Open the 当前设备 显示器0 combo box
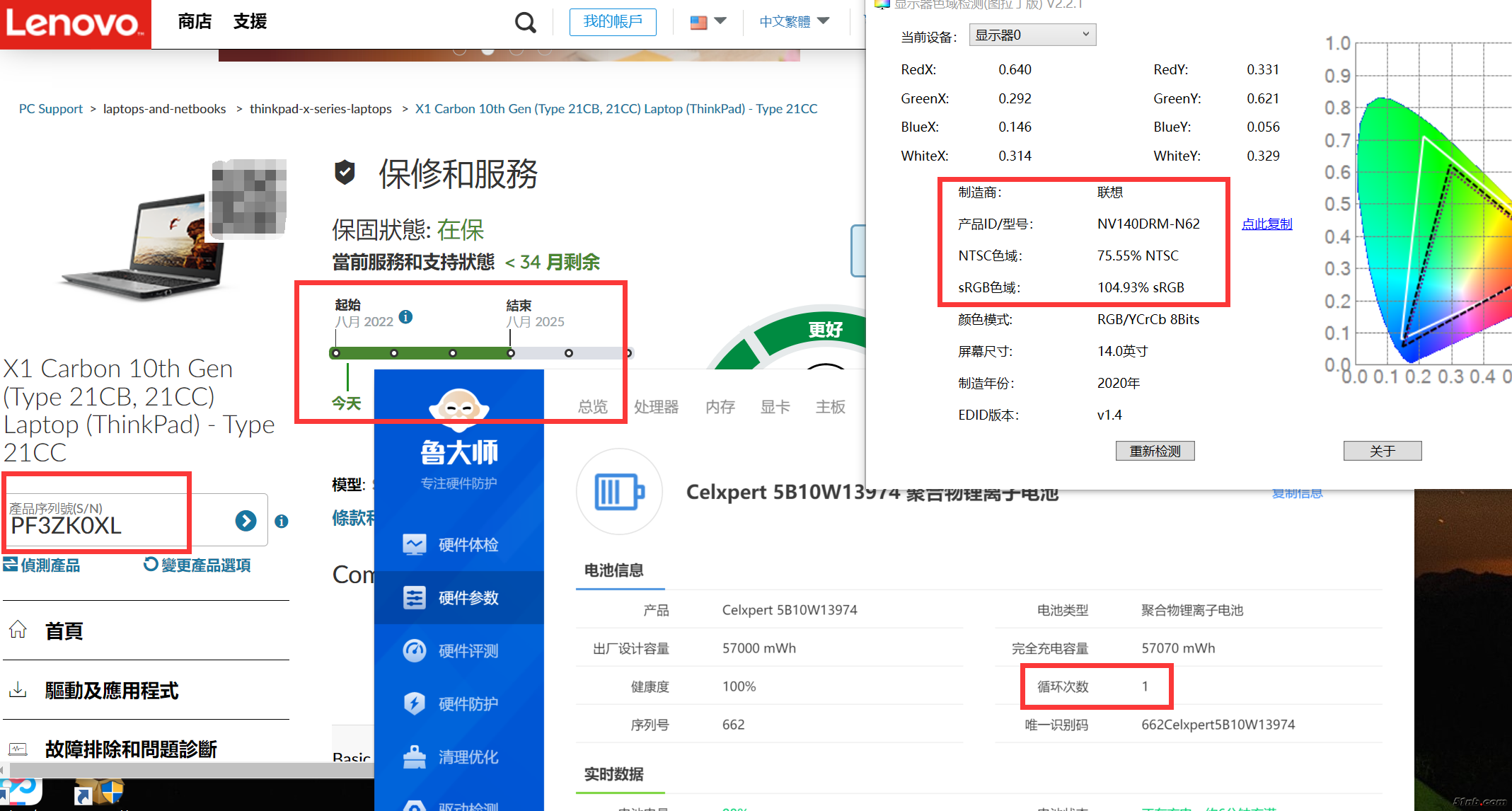Viewport: 1512px width, 811px height. coord(1032,35)
